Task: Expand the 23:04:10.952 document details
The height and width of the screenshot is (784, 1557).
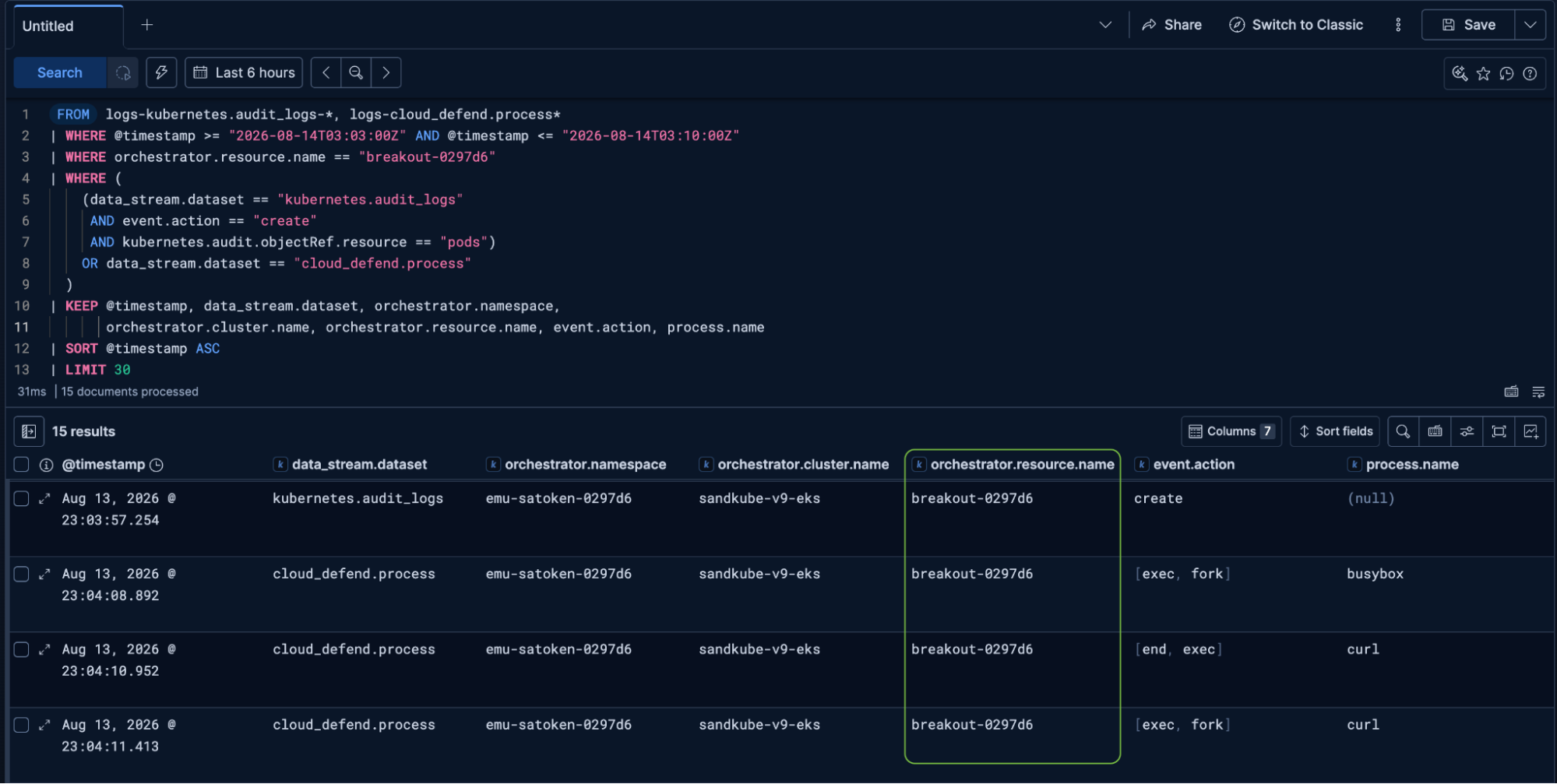Action: pos(44,649)
